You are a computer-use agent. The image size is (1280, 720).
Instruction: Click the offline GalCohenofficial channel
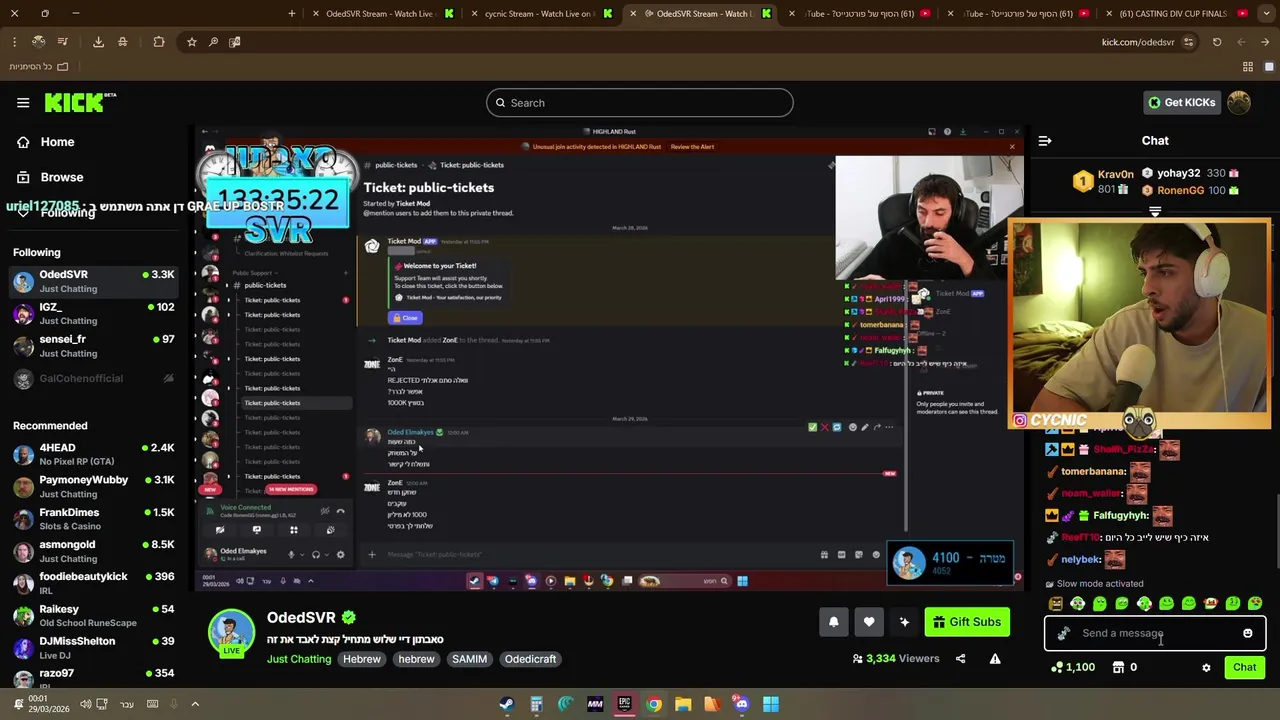(x=95, y=379)
